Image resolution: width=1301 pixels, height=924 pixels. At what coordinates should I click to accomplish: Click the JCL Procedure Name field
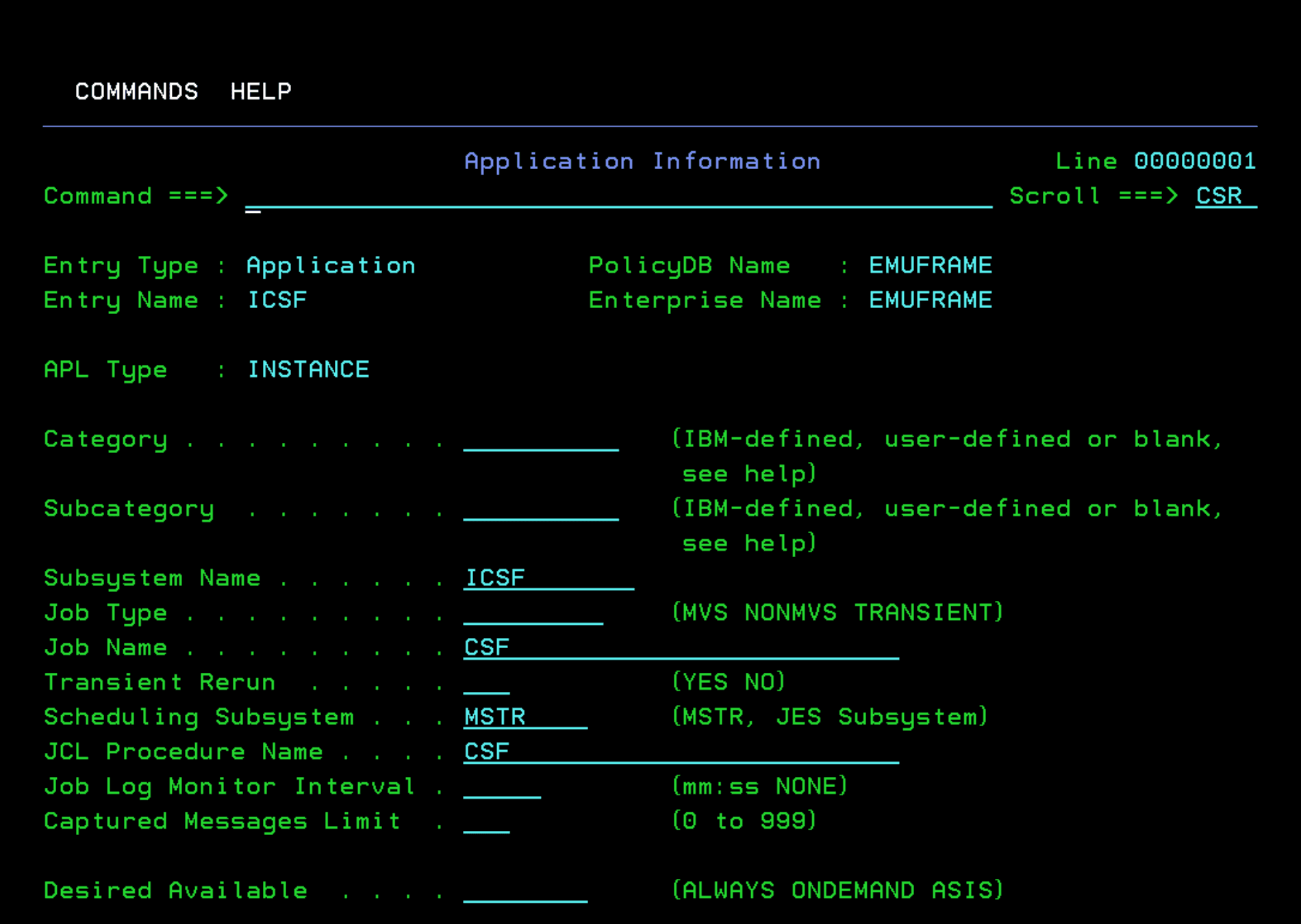tap(486, 751)
